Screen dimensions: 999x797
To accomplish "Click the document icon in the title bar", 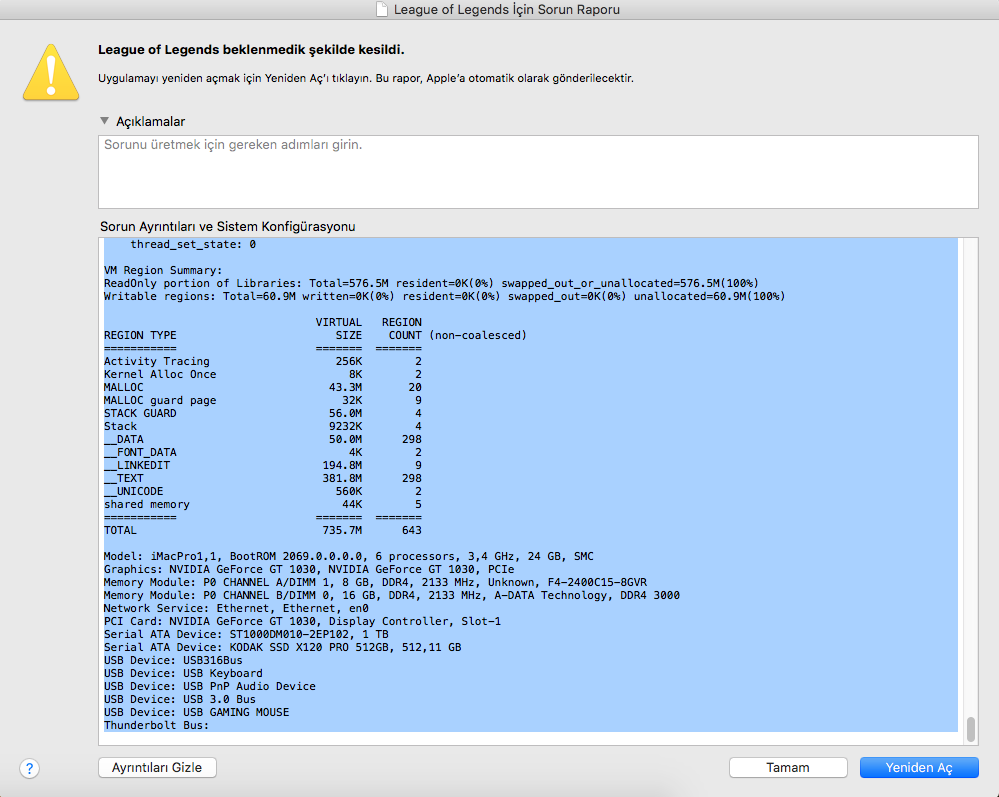I will [381, 10].
